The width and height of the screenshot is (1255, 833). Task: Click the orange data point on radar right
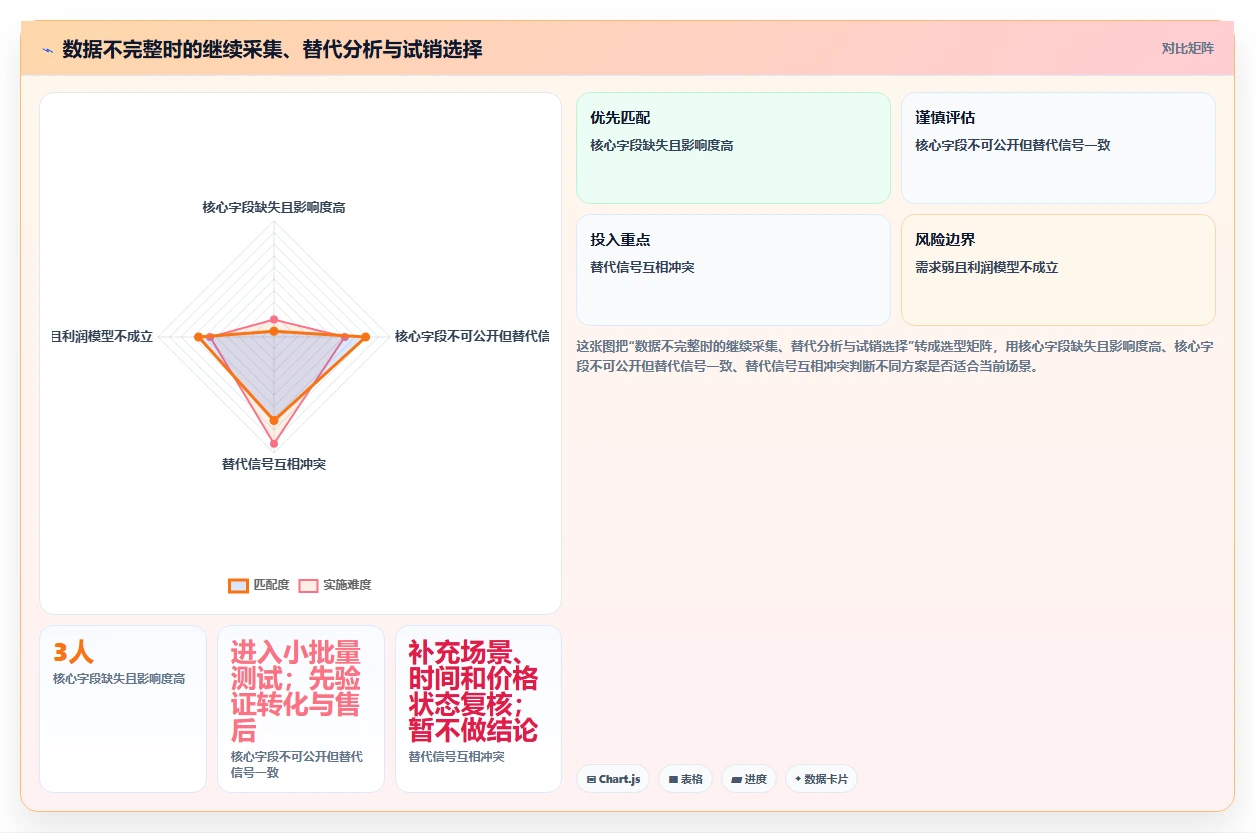365,337
